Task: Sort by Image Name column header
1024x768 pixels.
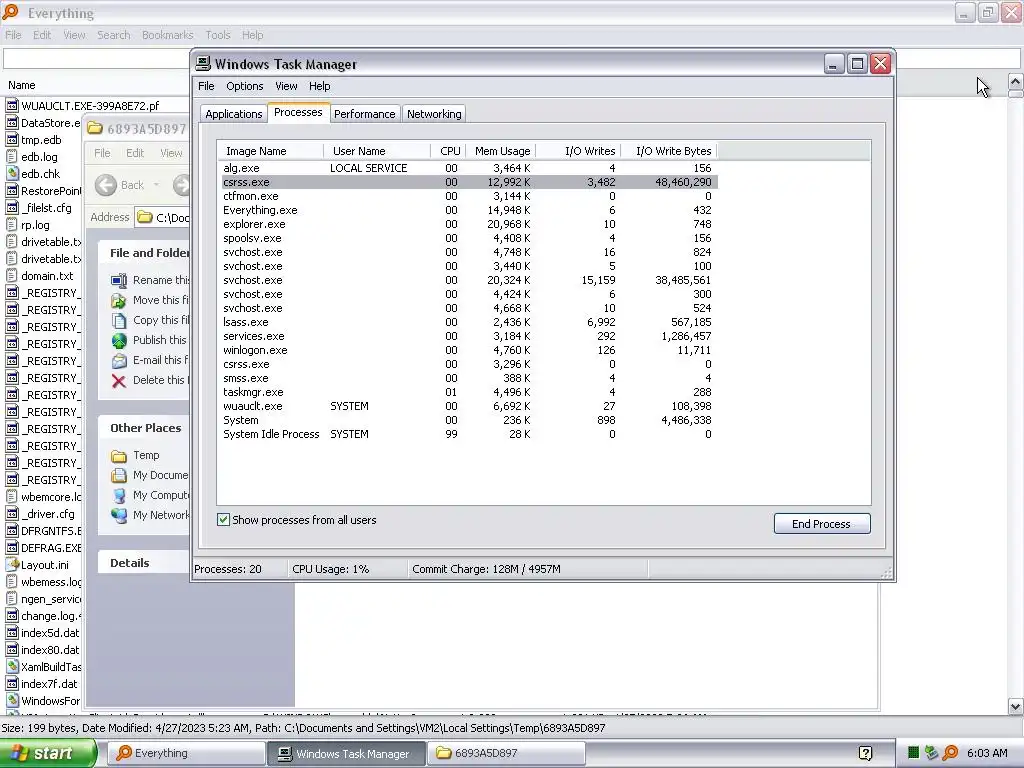Action: [270, 151]
